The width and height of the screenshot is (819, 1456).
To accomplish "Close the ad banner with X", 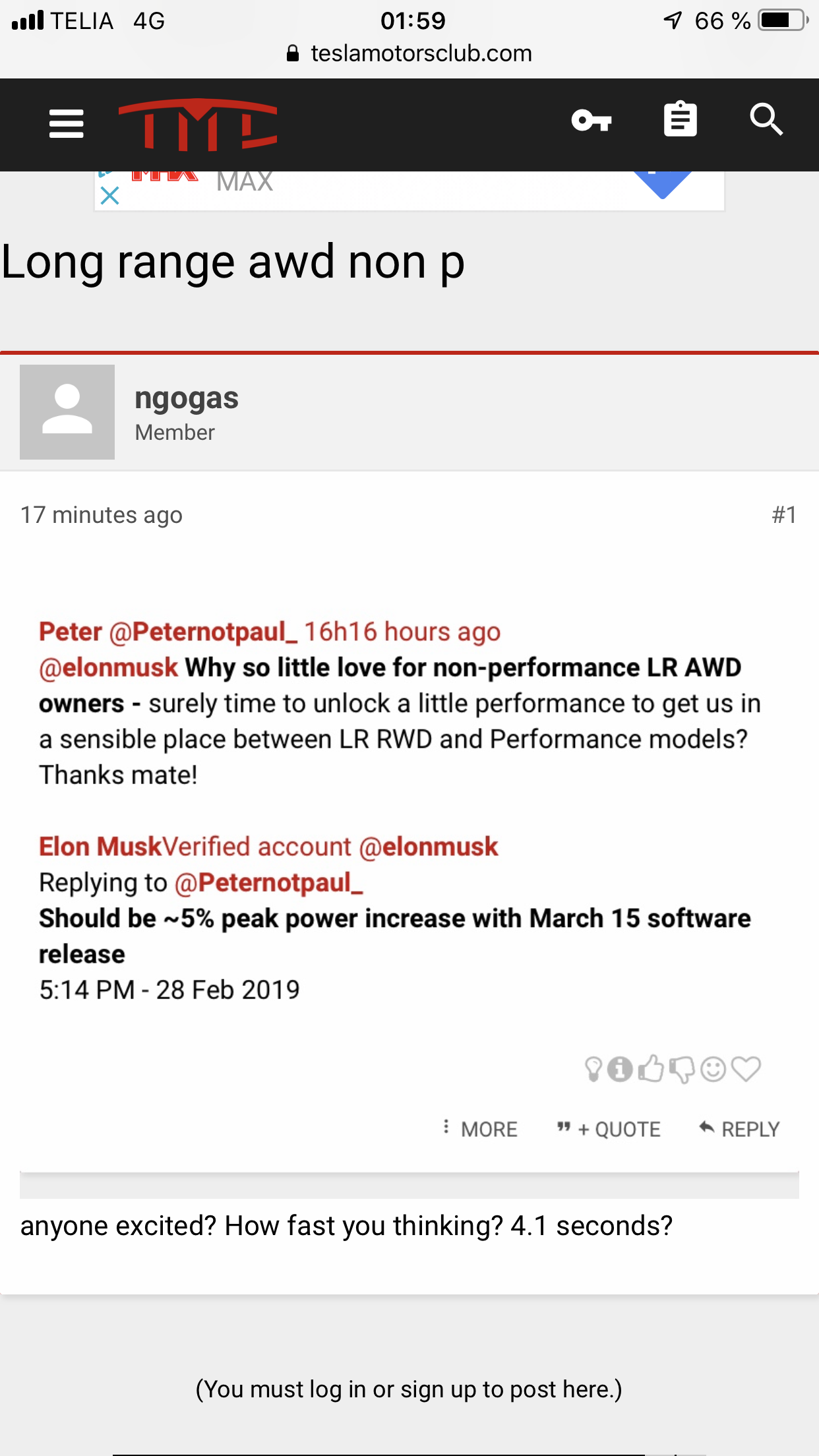I will 109,196.
